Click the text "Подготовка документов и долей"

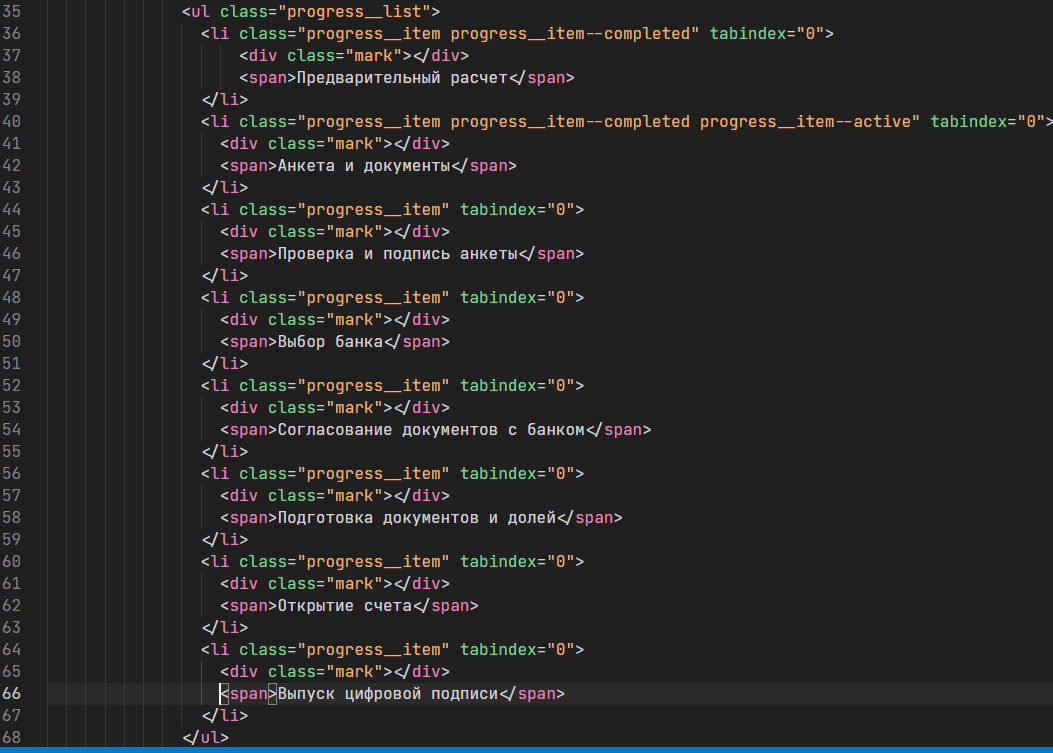coord(416,518)
